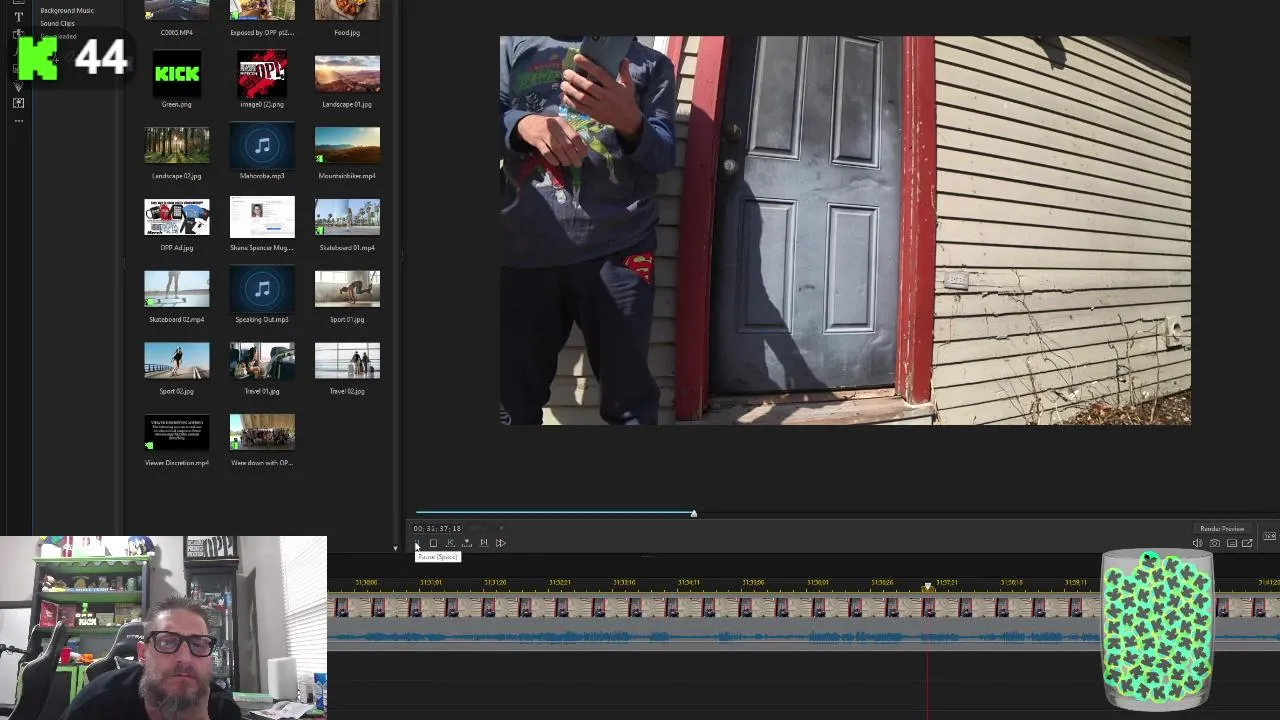This screenshot has height=720, width=1280.
Task: Step to the previous frame
Action: tap(450, 543)
